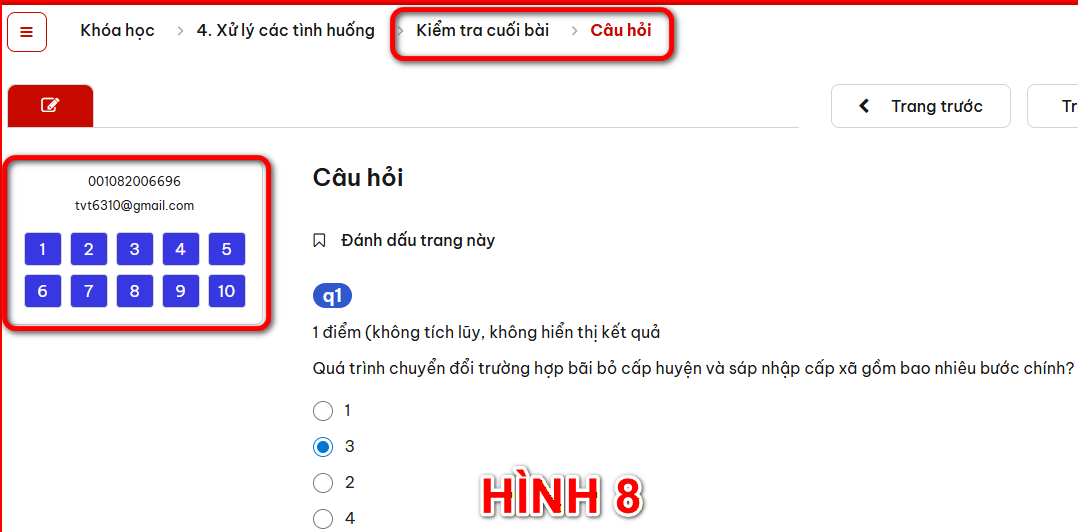Click the red edit pencil tab
The image size is (1078, 532).
50,106
